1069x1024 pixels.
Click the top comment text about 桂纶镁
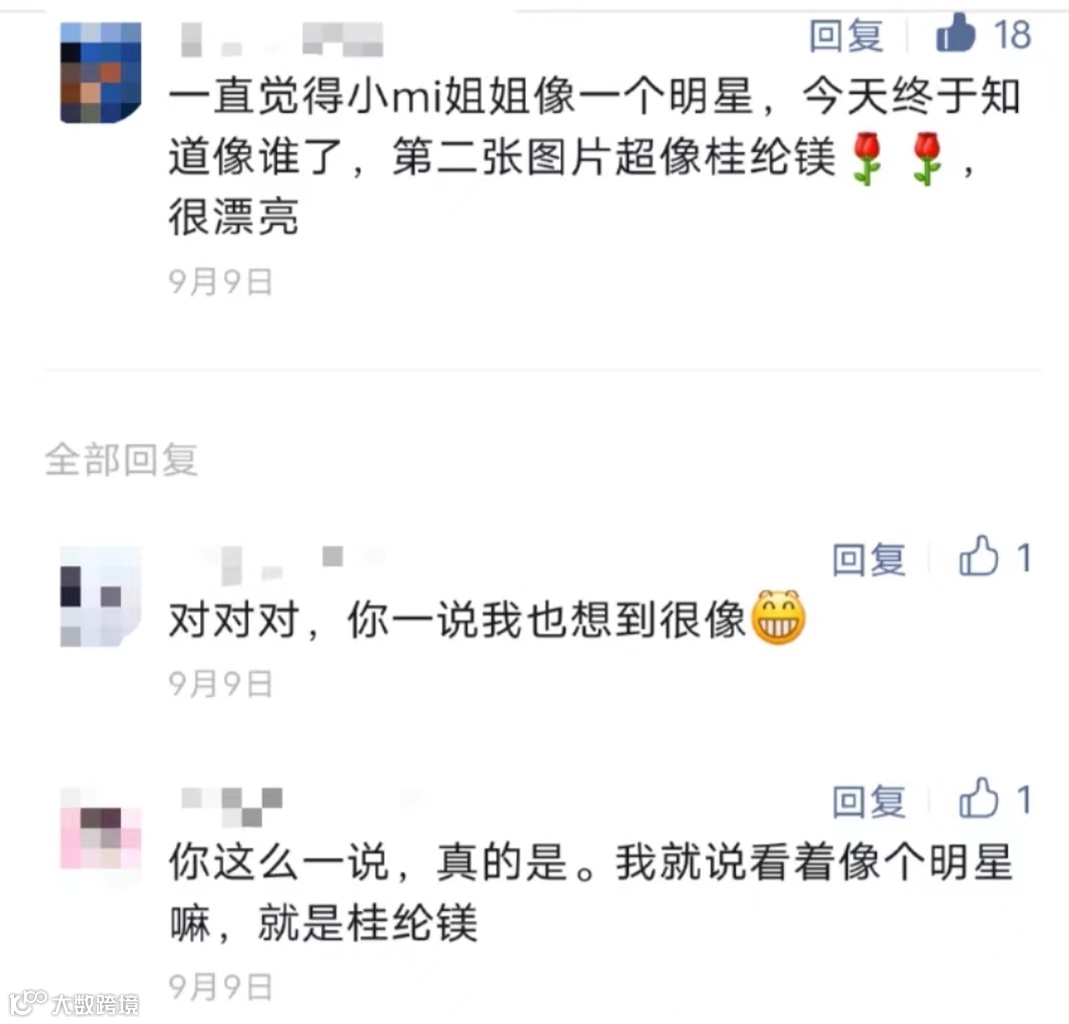[x=594, y=157]
